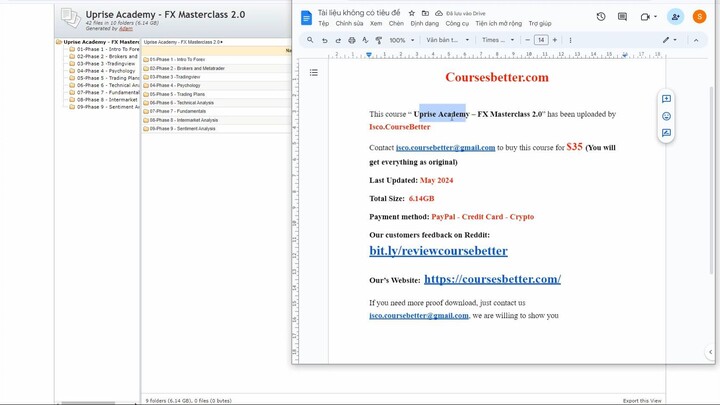
Task: Star the document title
Action: pos(411,13)
